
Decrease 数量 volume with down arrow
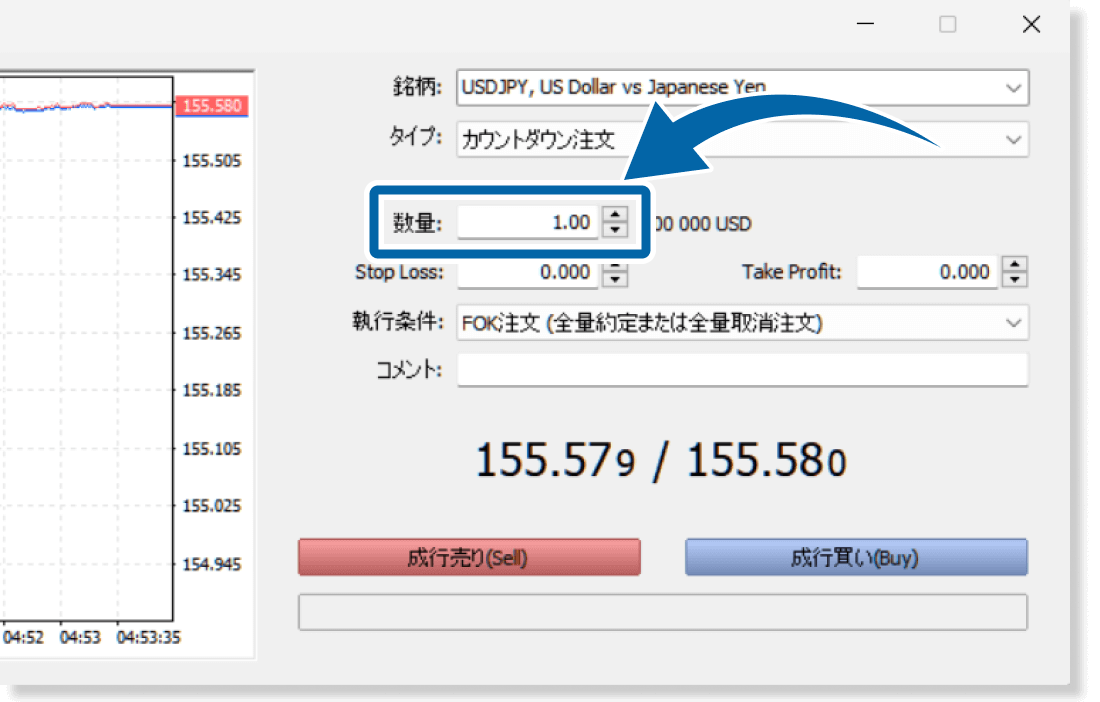point(615,230)
